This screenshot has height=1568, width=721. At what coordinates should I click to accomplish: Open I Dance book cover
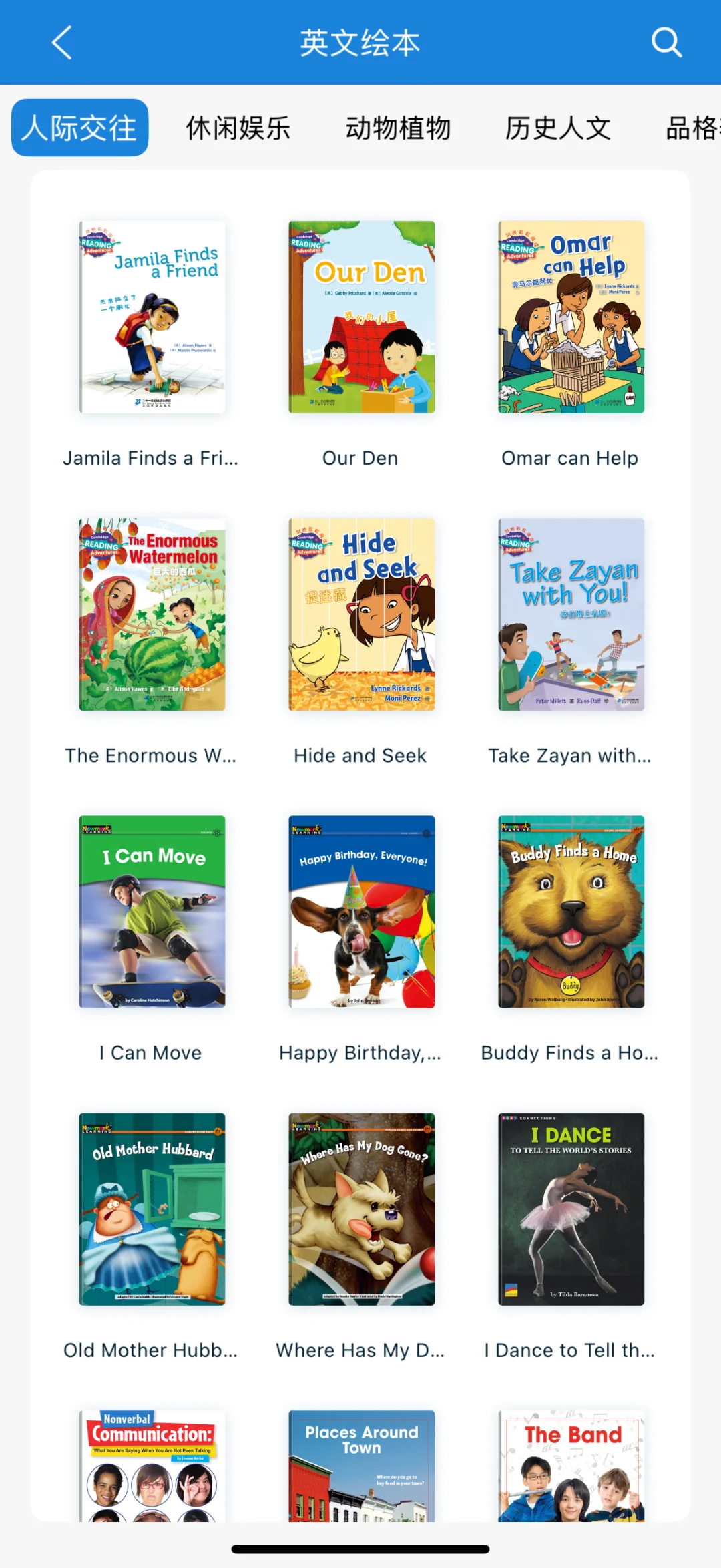(x=571, y=1209)
